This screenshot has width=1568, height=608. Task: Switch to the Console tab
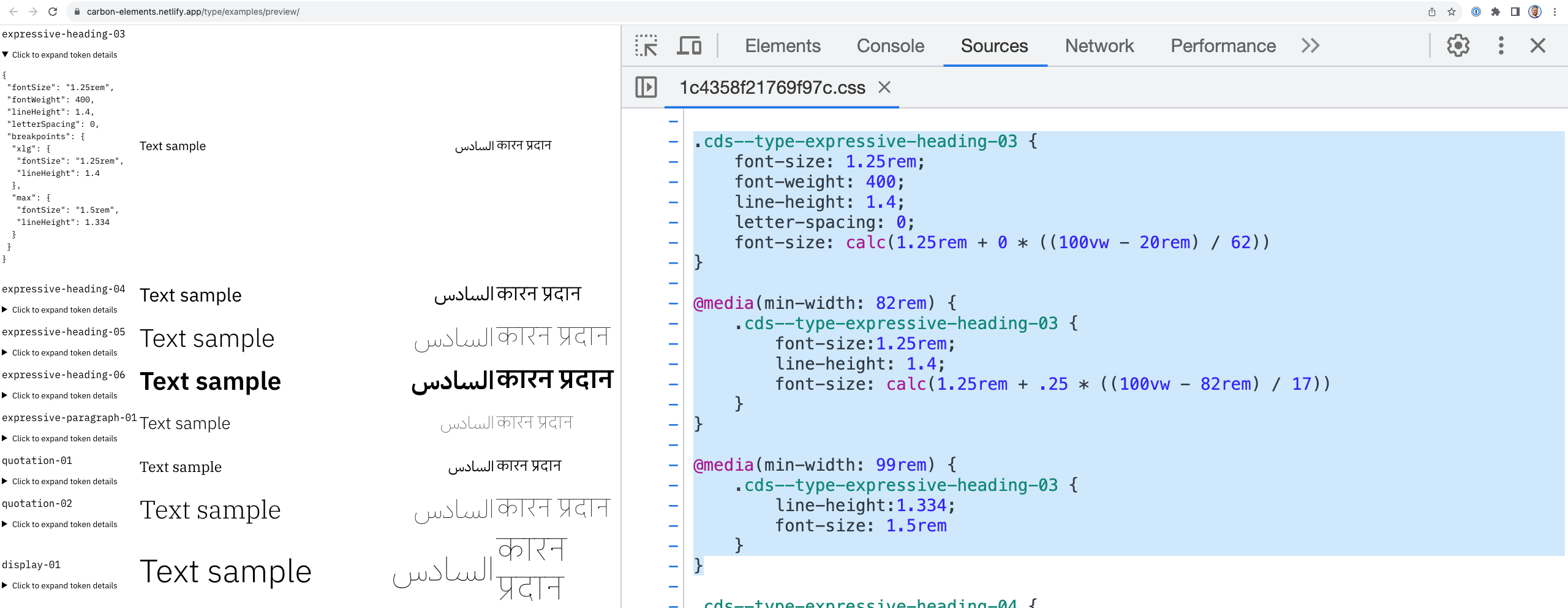(x=890, y=45)
